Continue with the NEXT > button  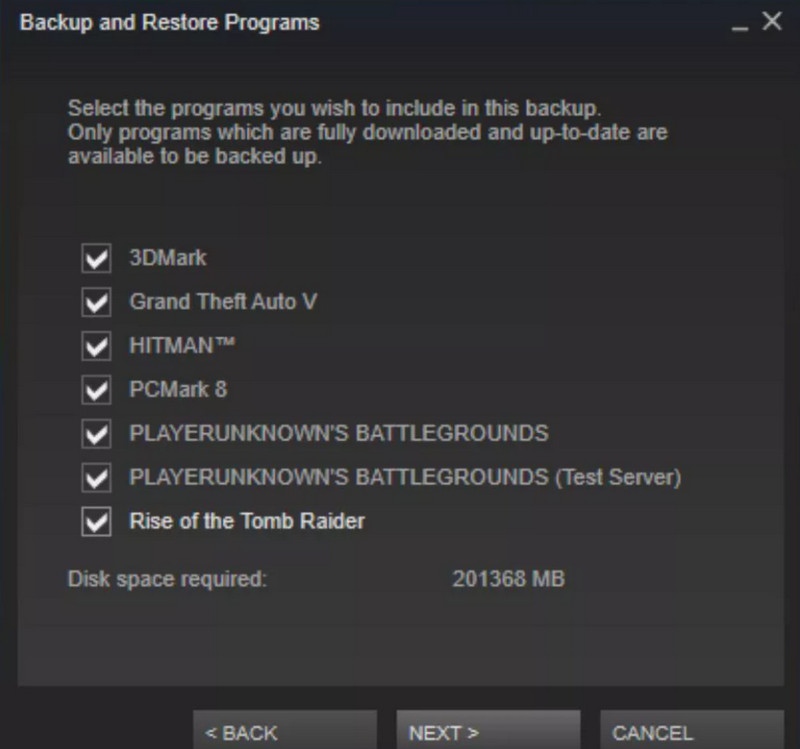click(x=488, y=730)
